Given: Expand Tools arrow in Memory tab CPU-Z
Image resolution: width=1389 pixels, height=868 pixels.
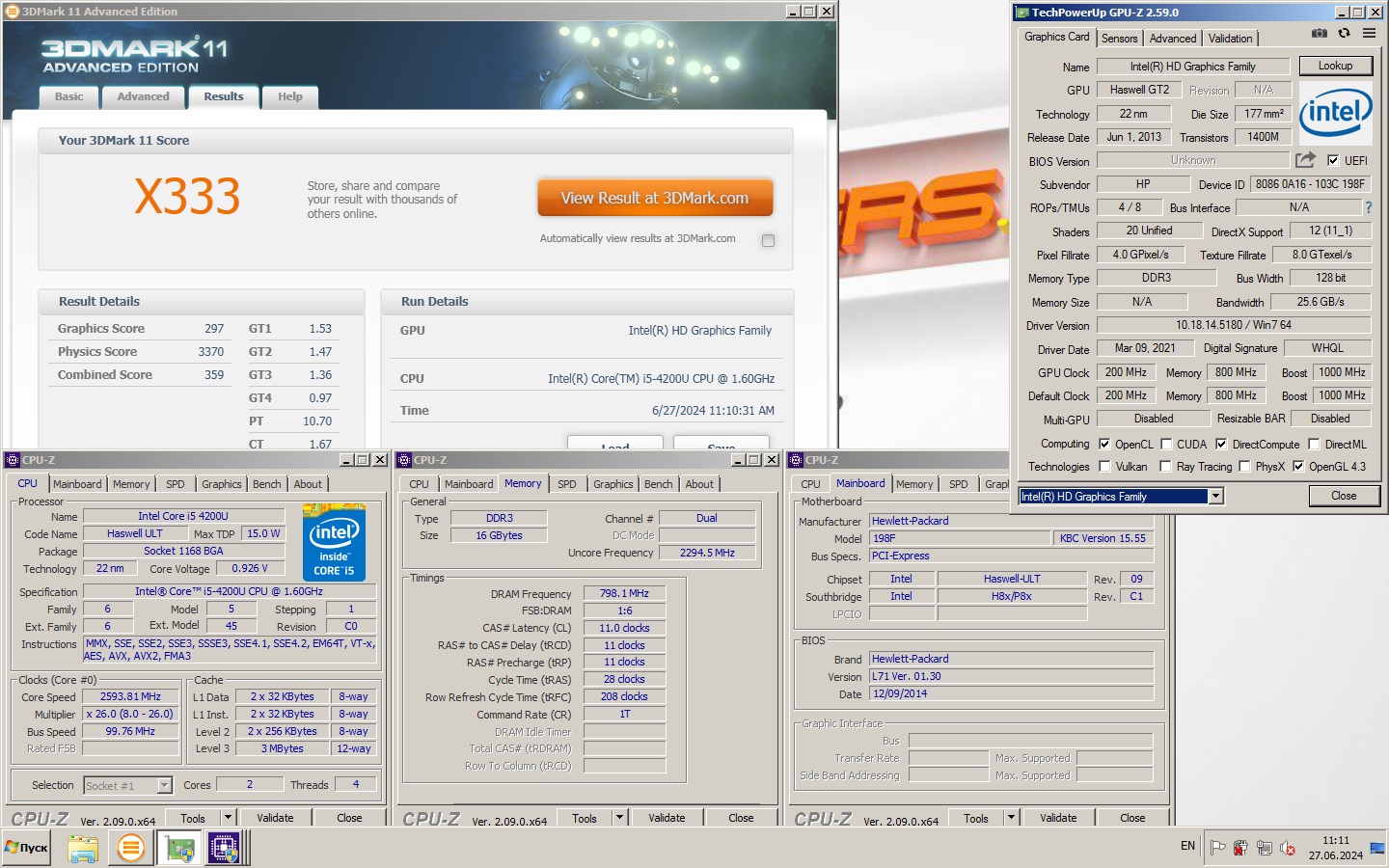Looking at the screenshot, I should pyautogui.click(x=620, y=818).
